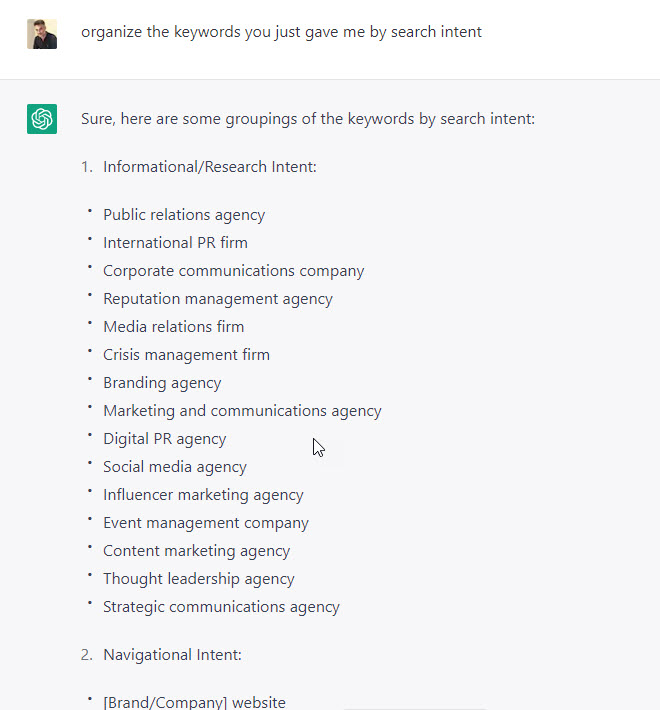Click 'Marketing and communications agency' item
This screenshot has width=660, height=710.
pyautogui.click(x=242, y=411)
